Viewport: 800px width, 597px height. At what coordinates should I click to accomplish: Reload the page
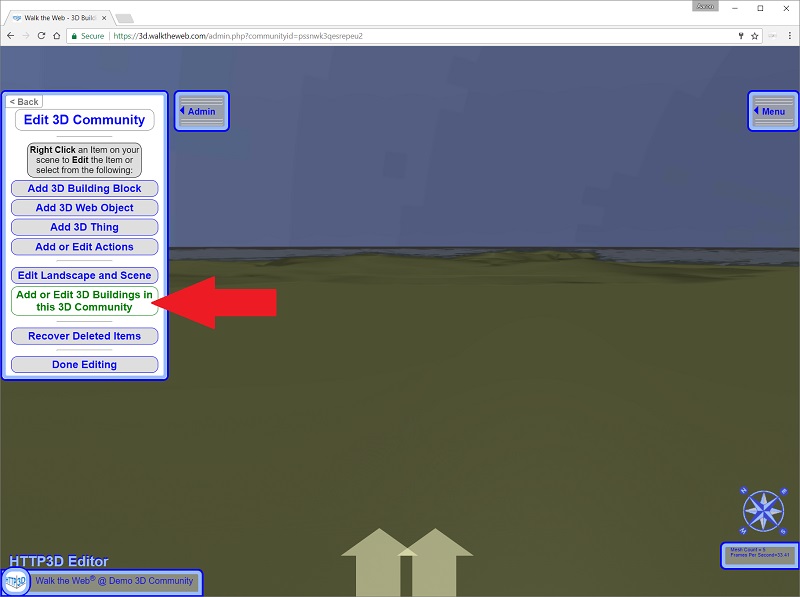pyautogui.click(x=41, y=36)
